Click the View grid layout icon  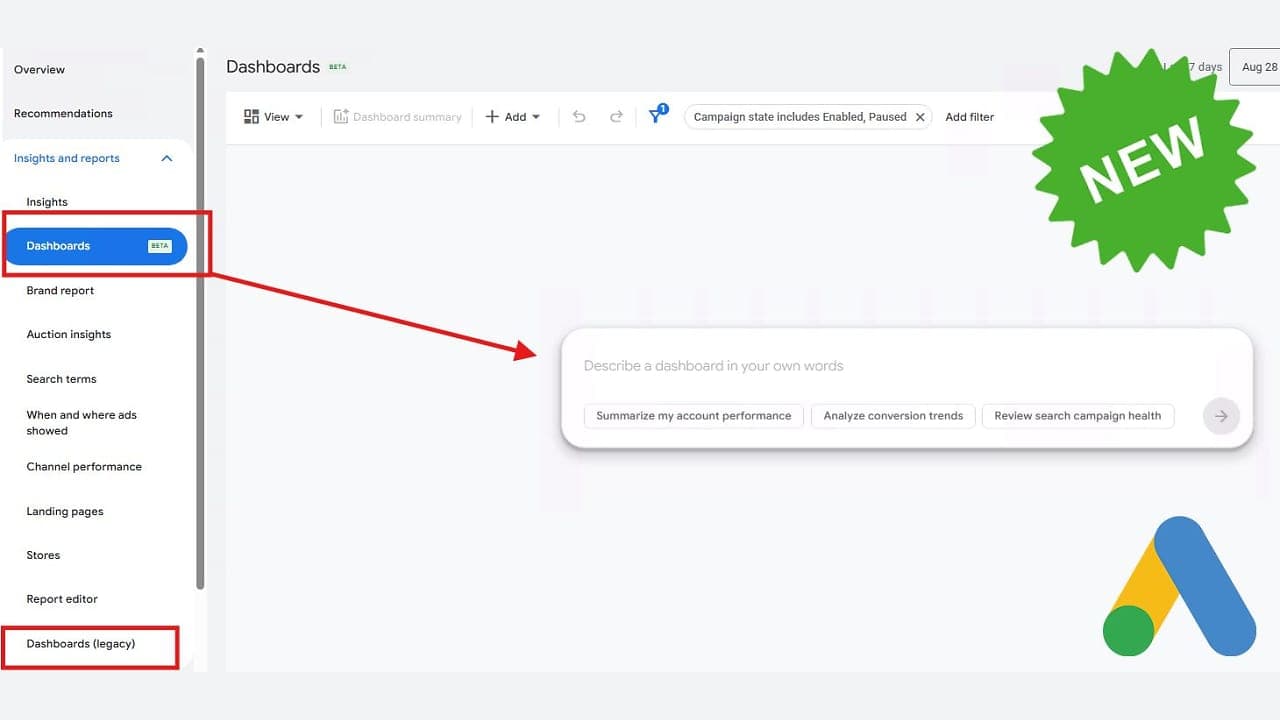(251, 117)
